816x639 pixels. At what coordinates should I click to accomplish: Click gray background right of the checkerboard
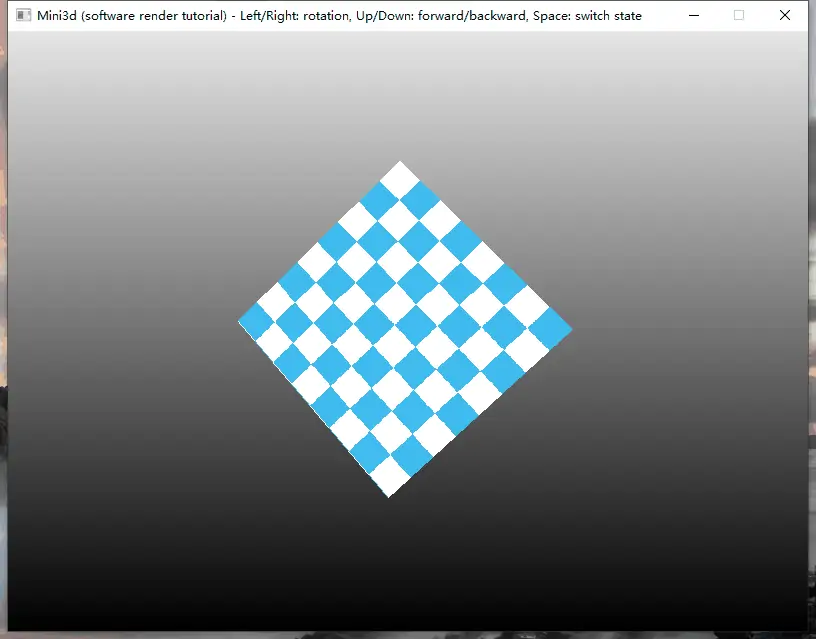click(x=690, y=330)
